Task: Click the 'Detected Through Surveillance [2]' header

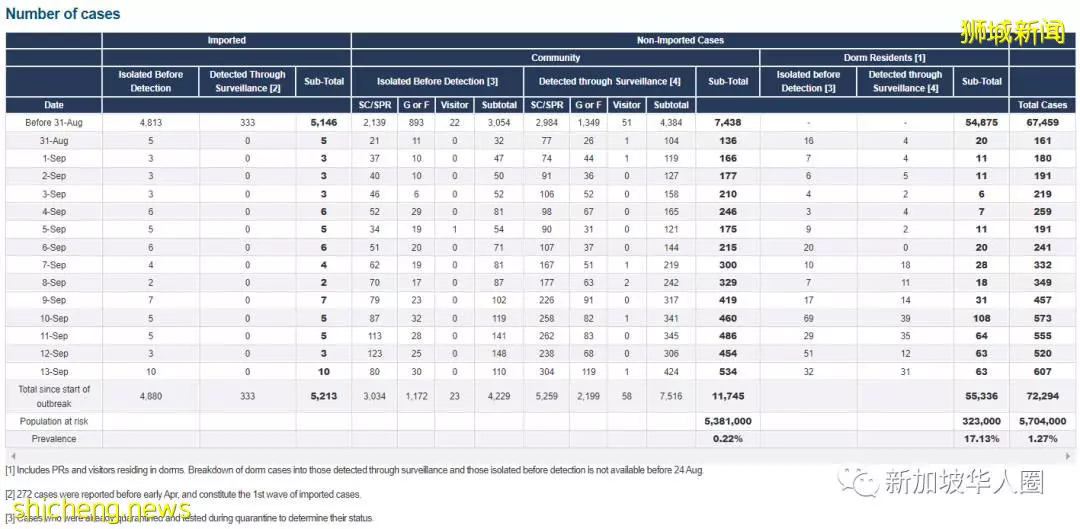Action: click(x=248, y=81)
